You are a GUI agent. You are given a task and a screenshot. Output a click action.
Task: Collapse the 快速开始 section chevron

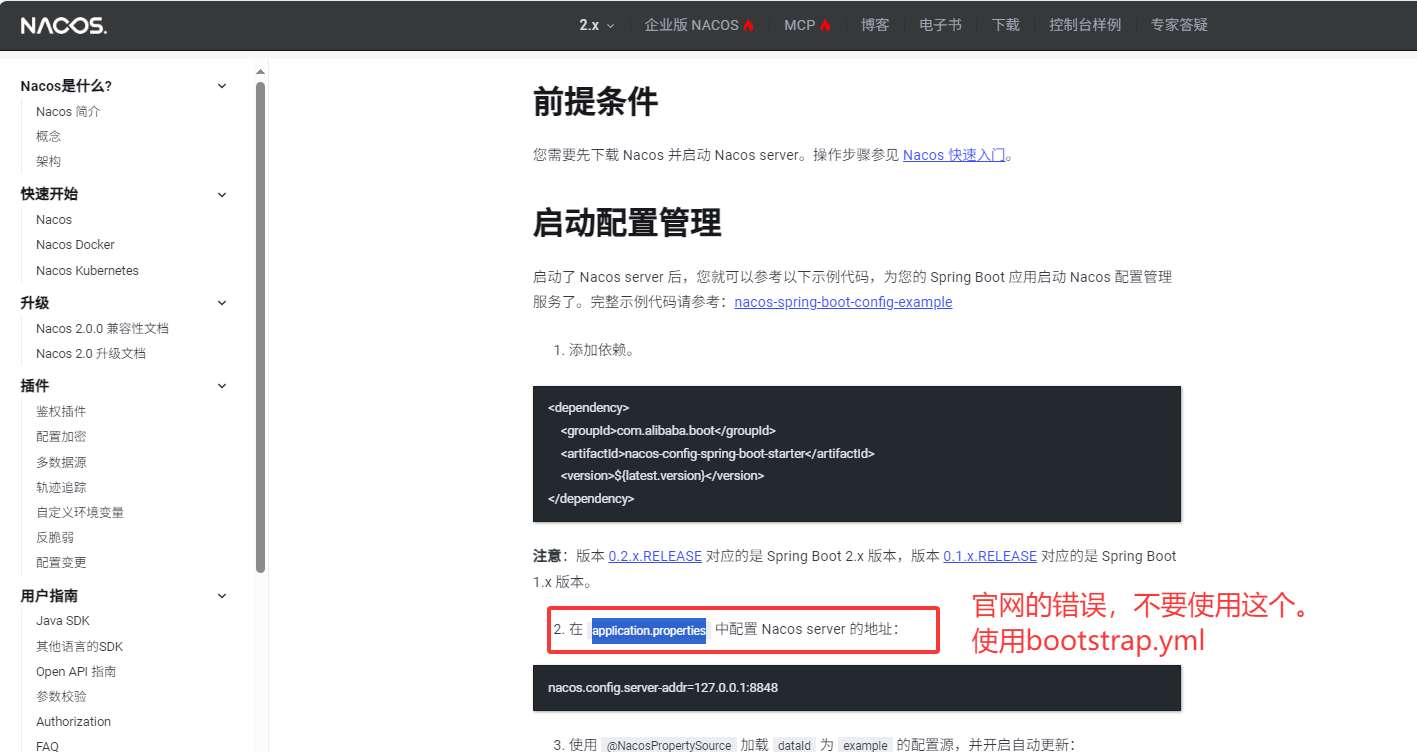pyautogui.click(x=222, y=194)
